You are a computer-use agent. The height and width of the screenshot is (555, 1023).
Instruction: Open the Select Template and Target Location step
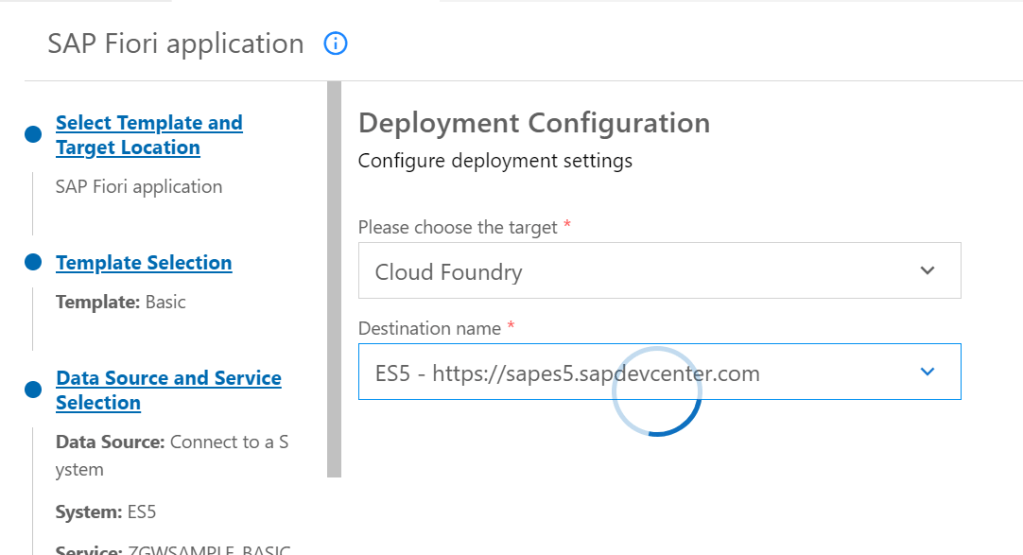pyautogui.click(x=148, y=135)
